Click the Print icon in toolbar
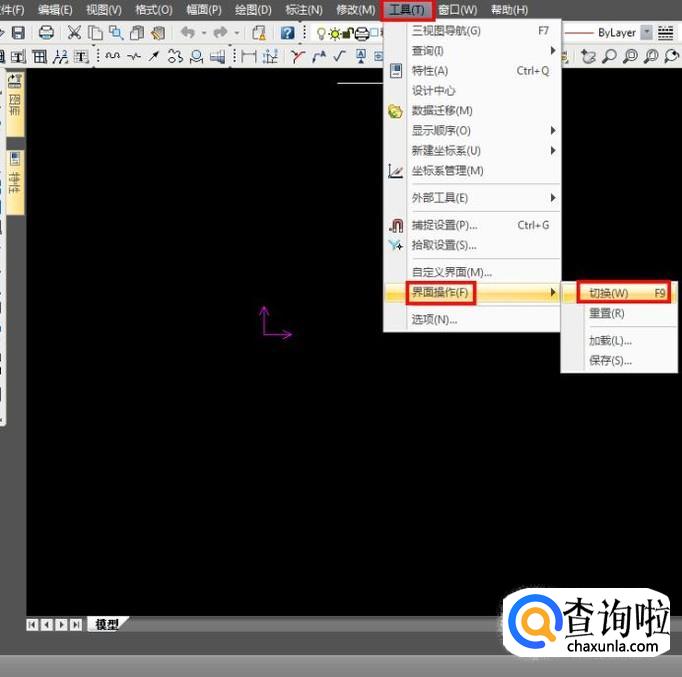The image size is (682, 677). pyautogui.click(x=46, y=33)
